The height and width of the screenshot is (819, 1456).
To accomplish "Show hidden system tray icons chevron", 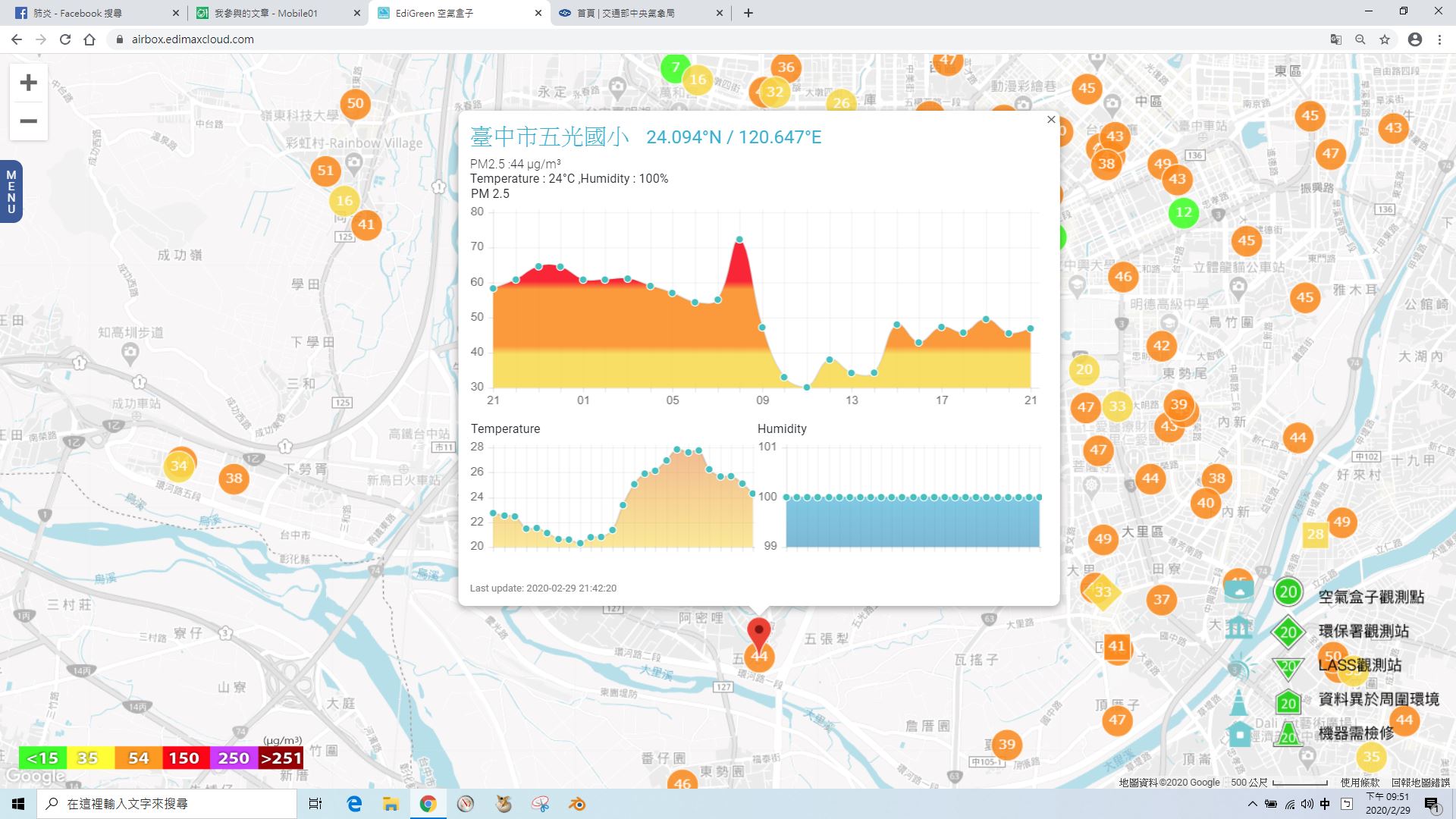I will pyautogui.click(x=1252, y=804).
